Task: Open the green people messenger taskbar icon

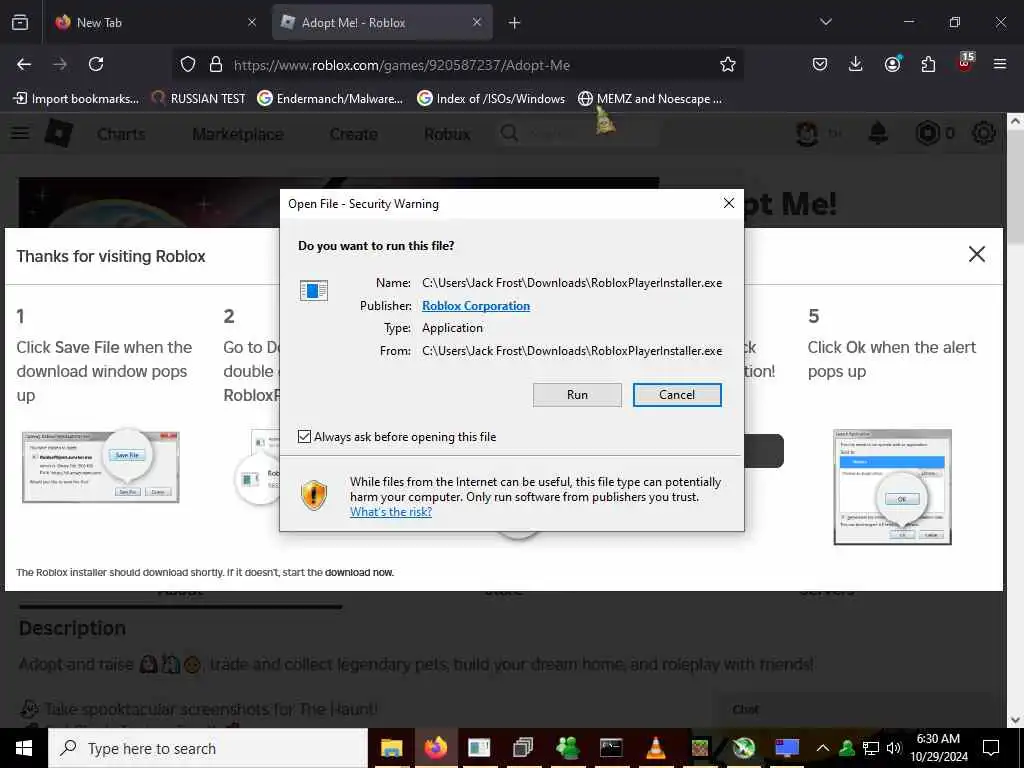Action: click(x=568, y=748)
